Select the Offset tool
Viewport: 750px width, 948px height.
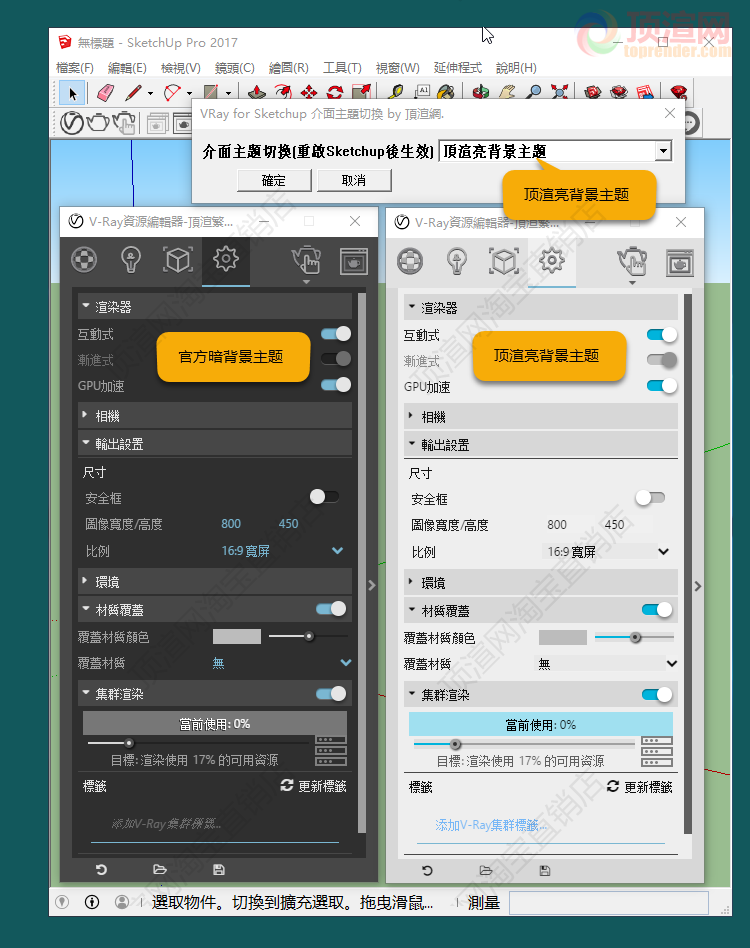coord(283,93)
